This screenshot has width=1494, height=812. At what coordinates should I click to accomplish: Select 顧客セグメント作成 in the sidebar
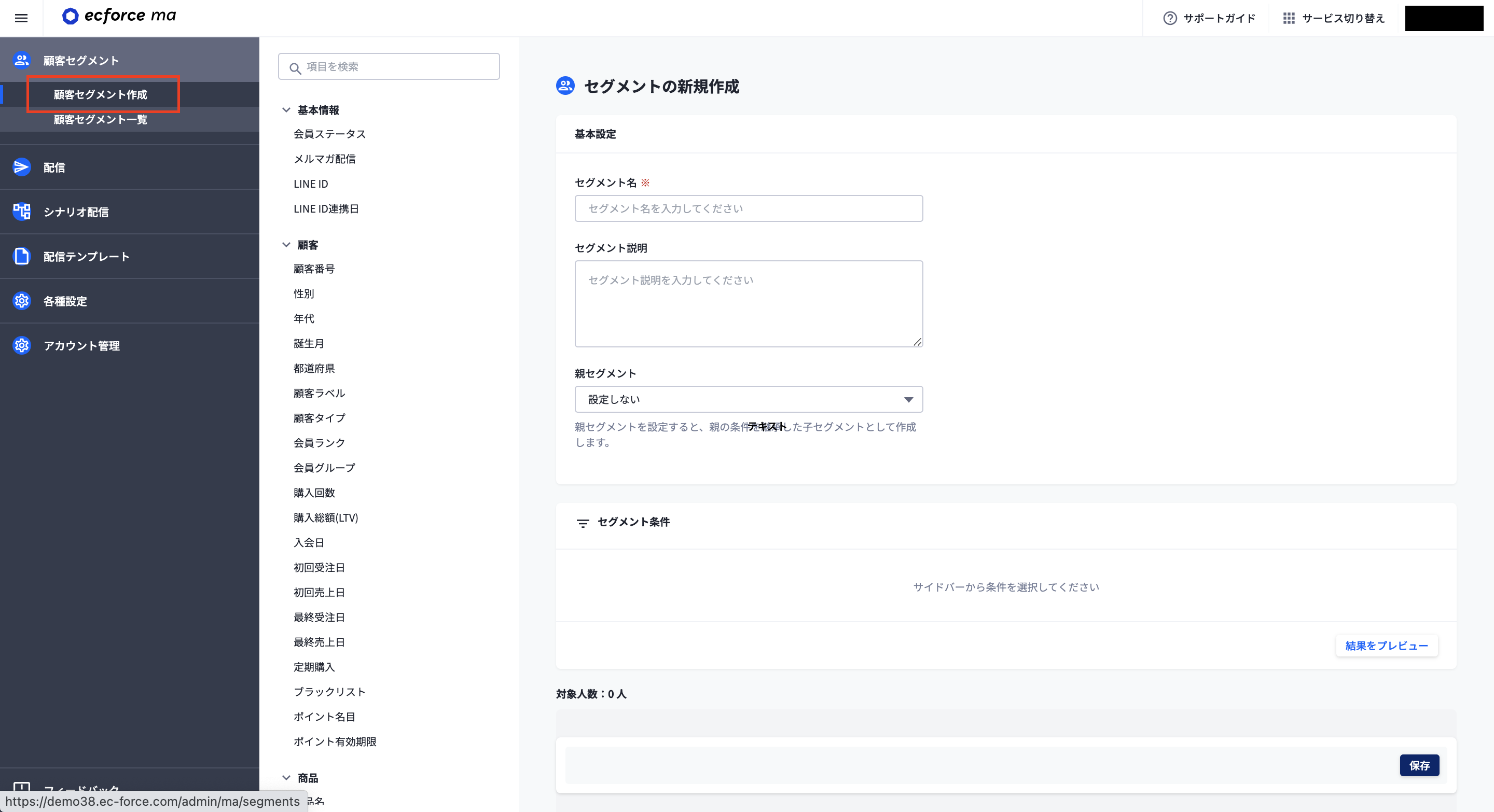click(100, 94)
